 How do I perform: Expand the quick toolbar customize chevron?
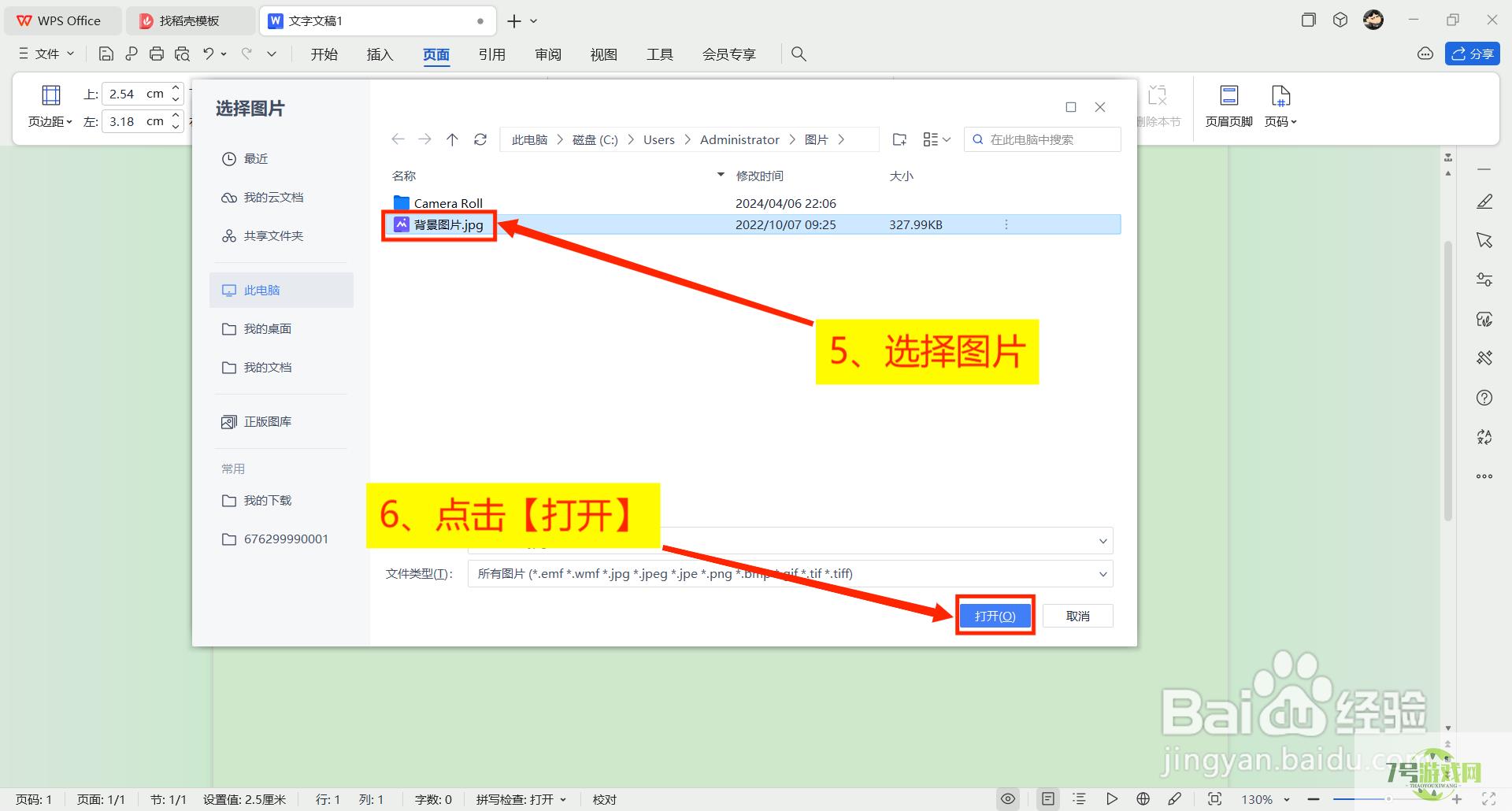(x=272, y=54)
